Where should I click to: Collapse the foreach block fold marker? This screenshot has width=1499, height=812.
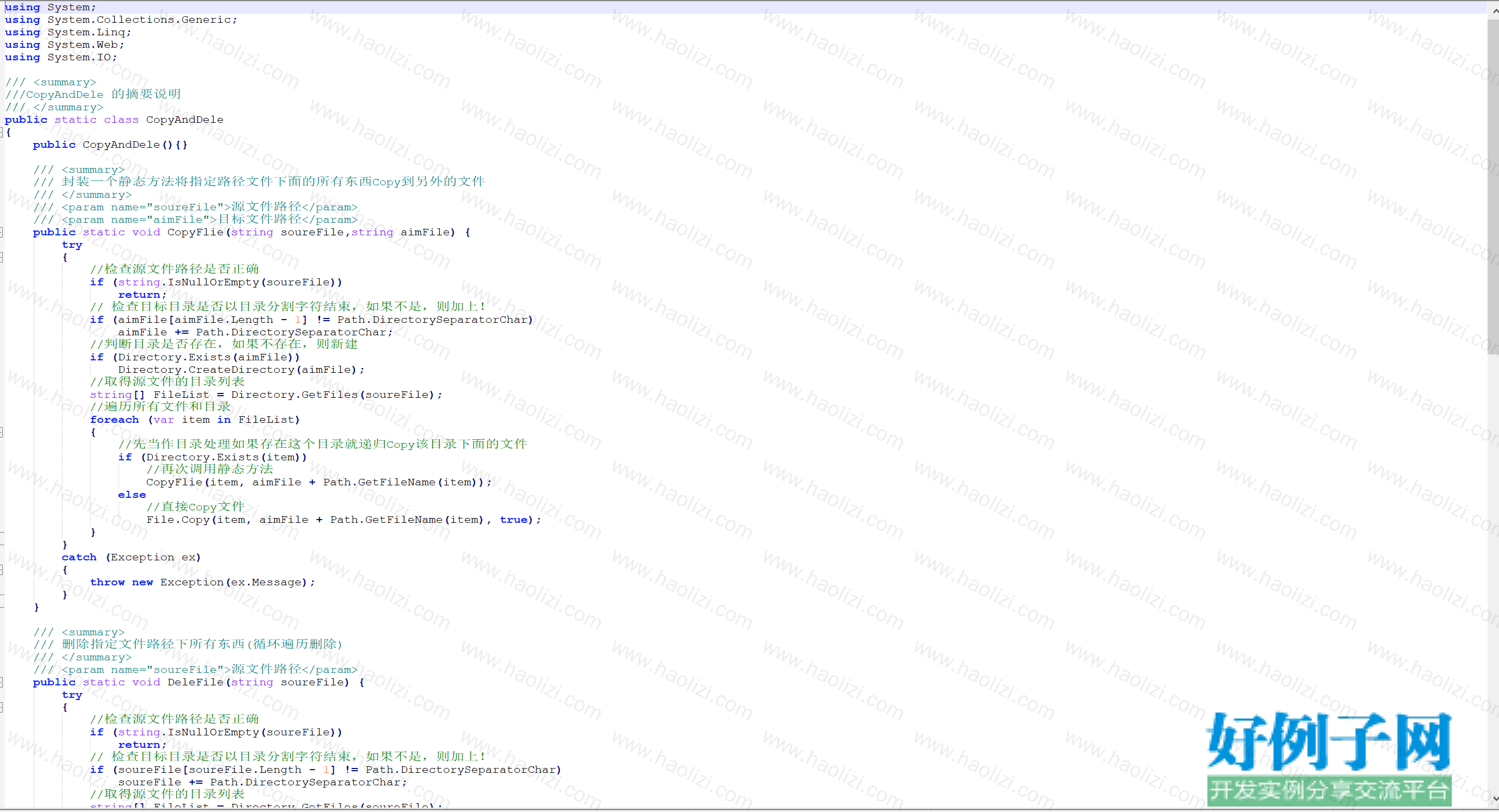[2, 432]
